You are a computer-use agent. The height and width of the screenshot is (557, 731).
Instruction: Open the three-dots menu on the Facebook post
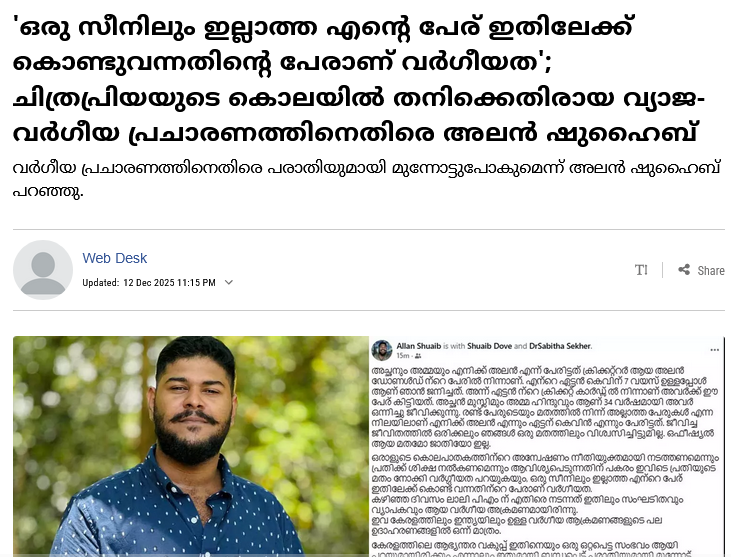(714, 350)
